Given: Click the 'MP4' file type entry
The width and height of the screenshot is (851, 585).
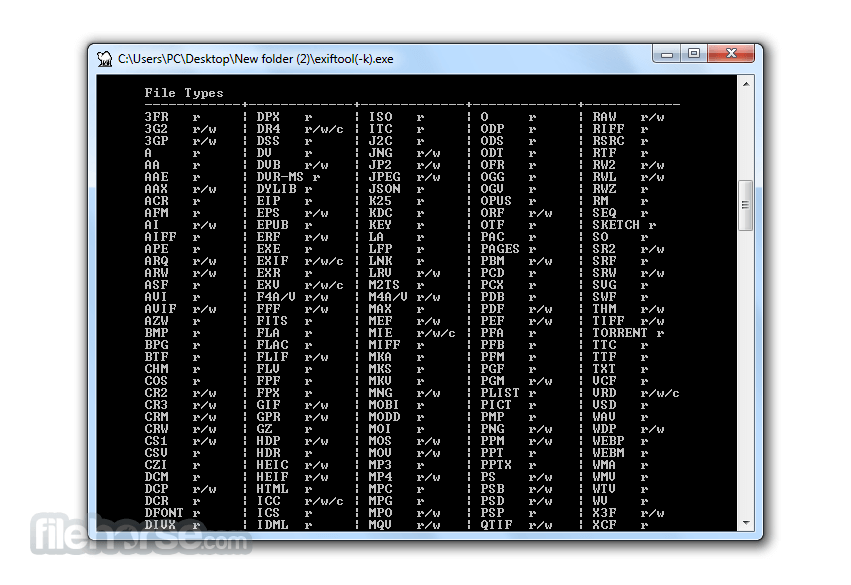Looking at the screenshot, I should coord(380,476).
